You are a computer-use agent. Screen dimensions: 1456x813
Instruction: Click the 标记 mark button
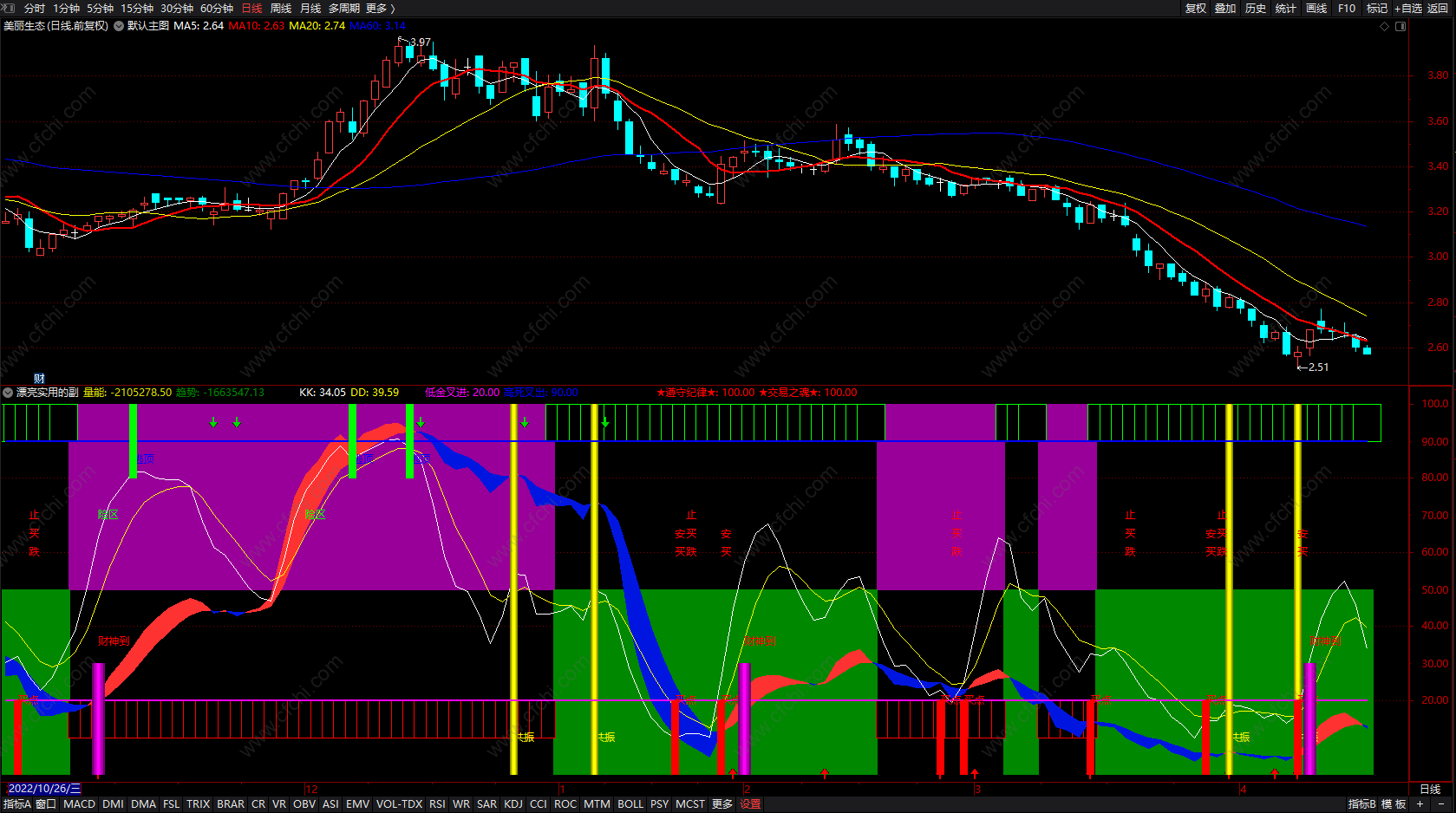[1377, 8]
